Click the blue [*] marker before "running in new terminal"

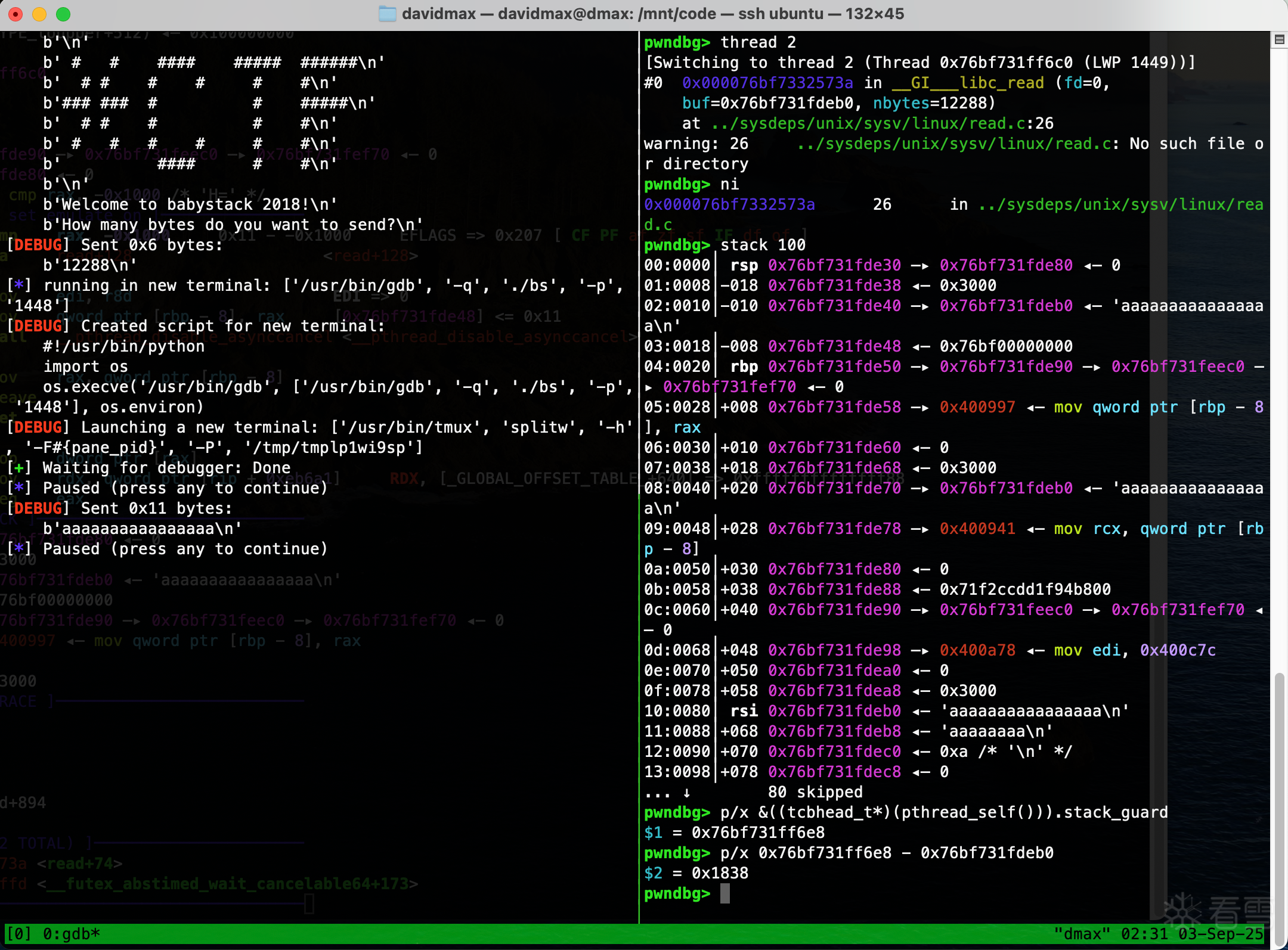pyautogui.click(x=18, y=285)
